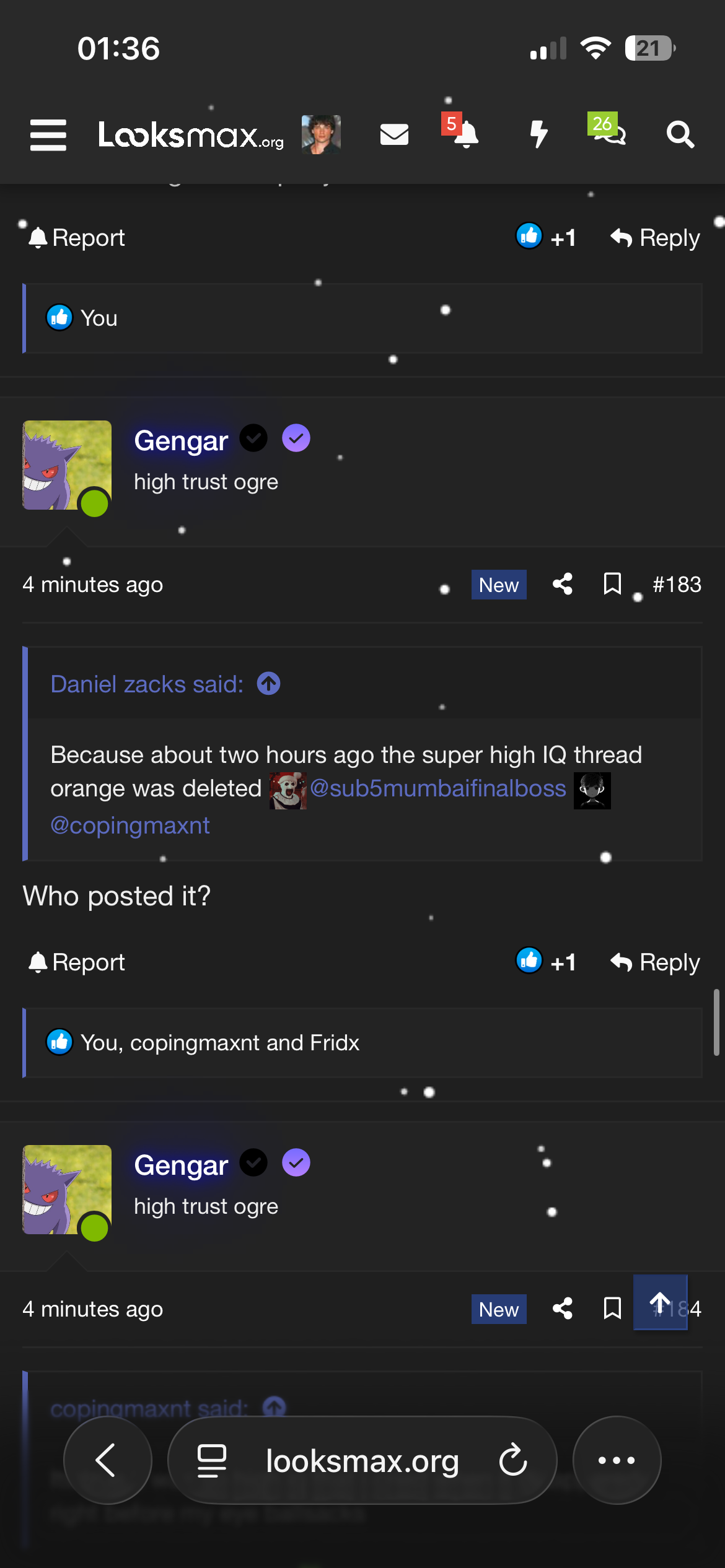Open the conversations icon showing 26

pos(609,132)
